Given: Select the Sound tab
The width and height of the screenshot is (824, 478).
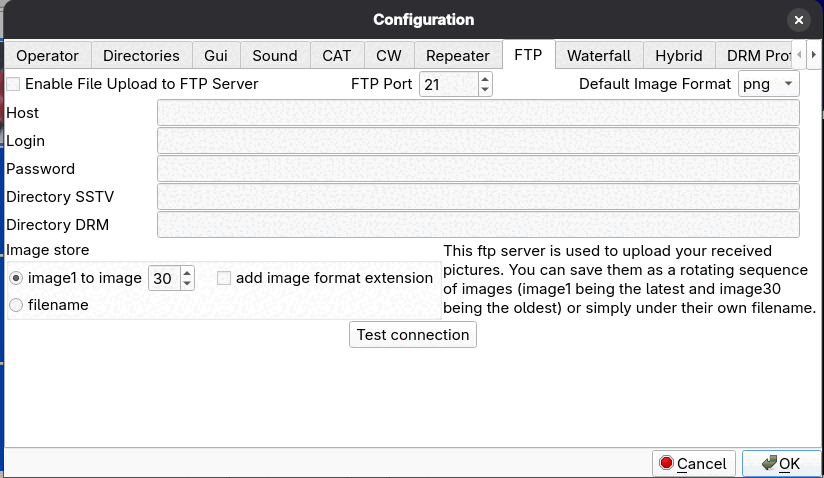Looking at the screenshot, I should tap(275, 55).
